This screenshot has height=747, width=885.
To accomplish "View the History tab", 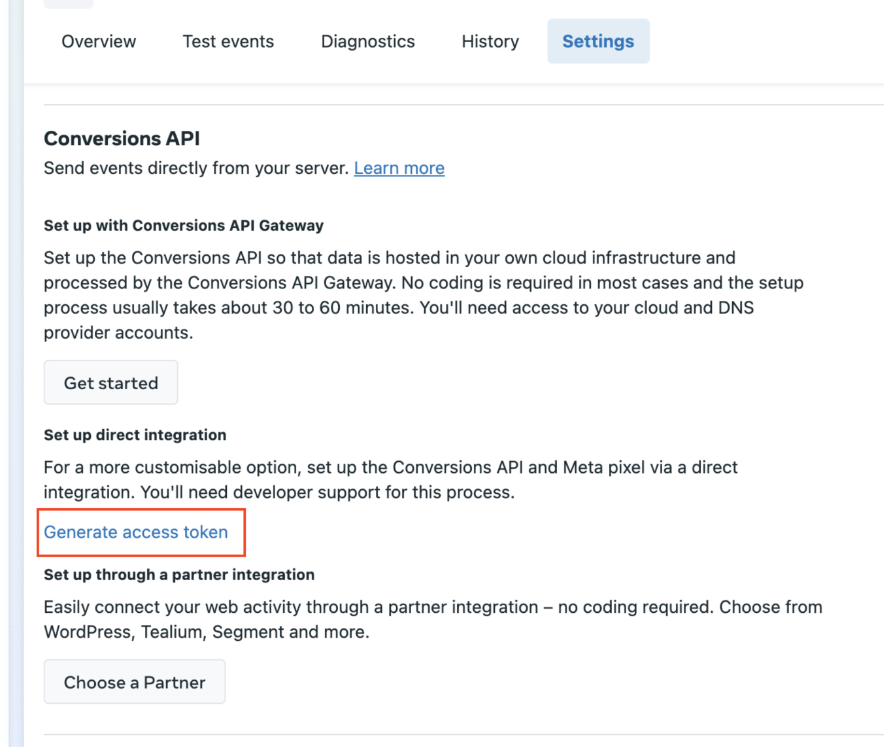I will click(x=490, y=41).
